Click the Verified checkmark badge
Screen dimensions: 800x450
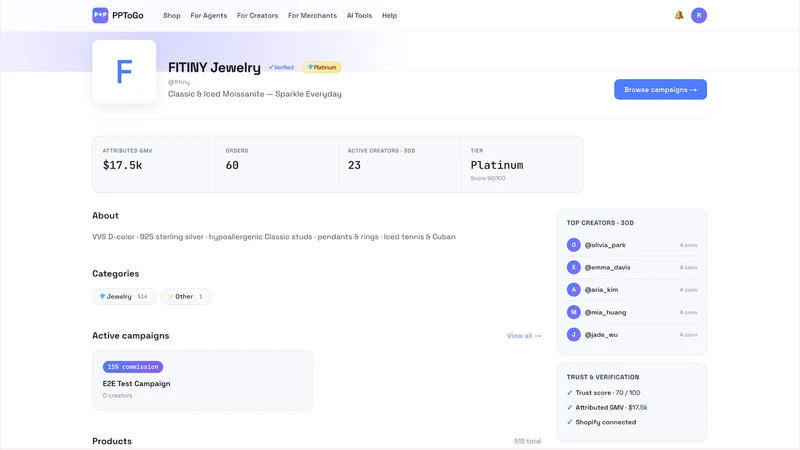281,67
